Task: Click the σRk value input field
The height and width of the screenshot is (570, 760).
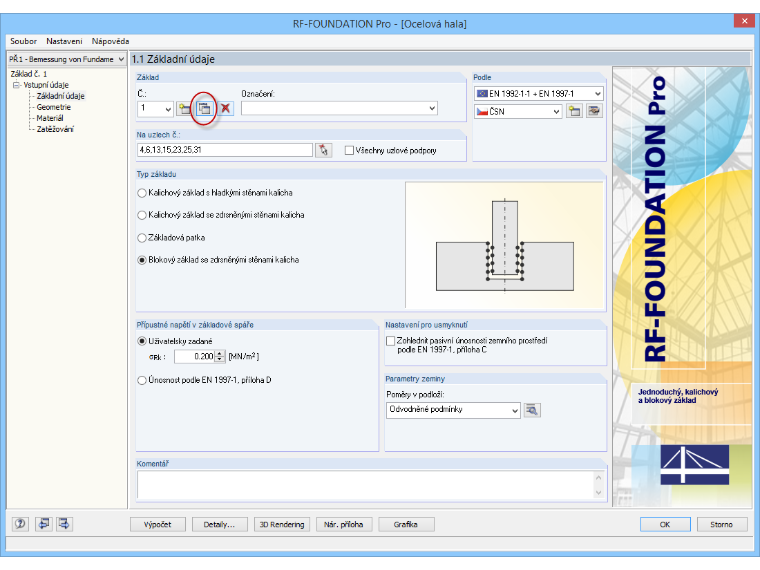Action: click(x=194, y=357)
